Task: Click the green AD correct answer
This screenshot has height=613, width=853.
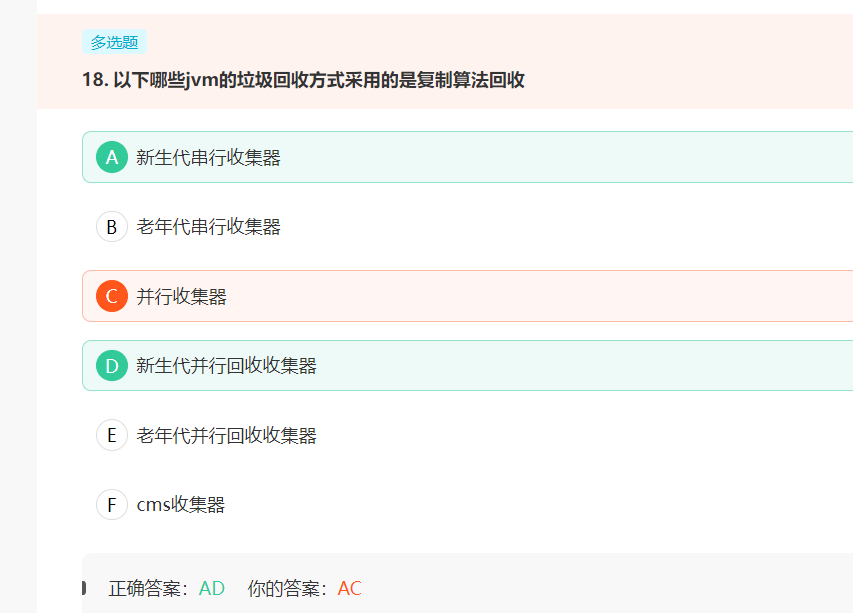Action: pos(212,588)
